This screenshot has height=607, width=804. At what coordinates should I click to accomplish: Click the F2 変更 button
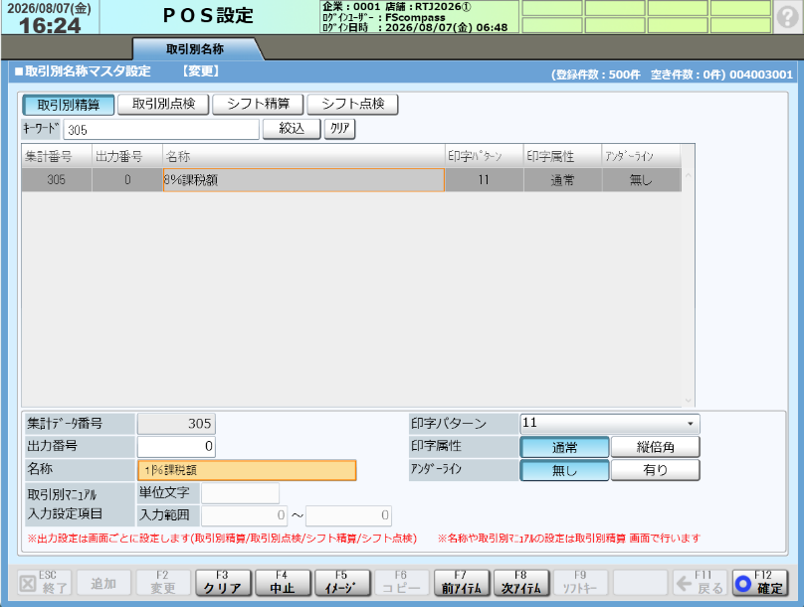tap(163, 583)
